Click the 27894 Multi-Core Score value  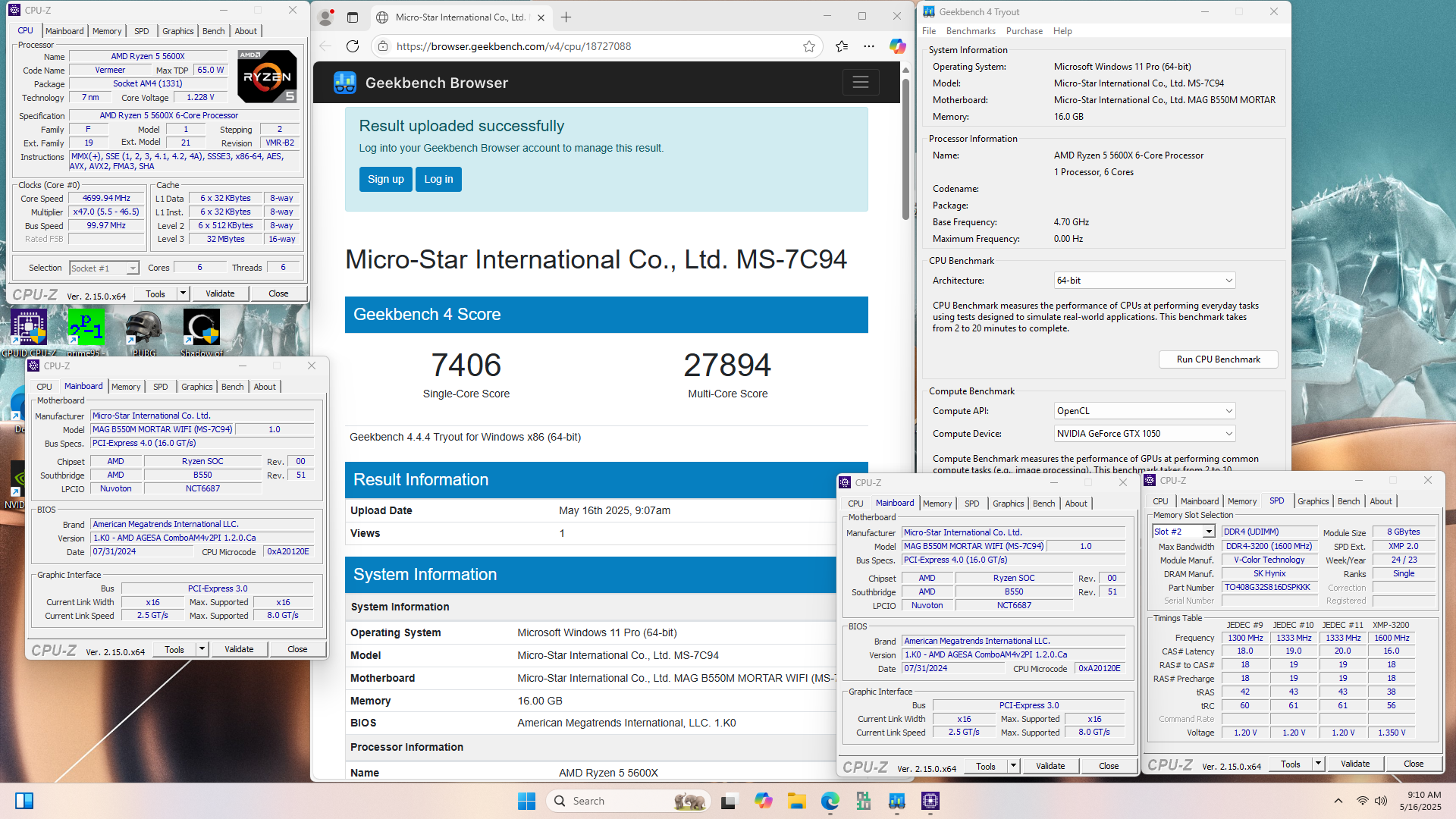(727, 365)
